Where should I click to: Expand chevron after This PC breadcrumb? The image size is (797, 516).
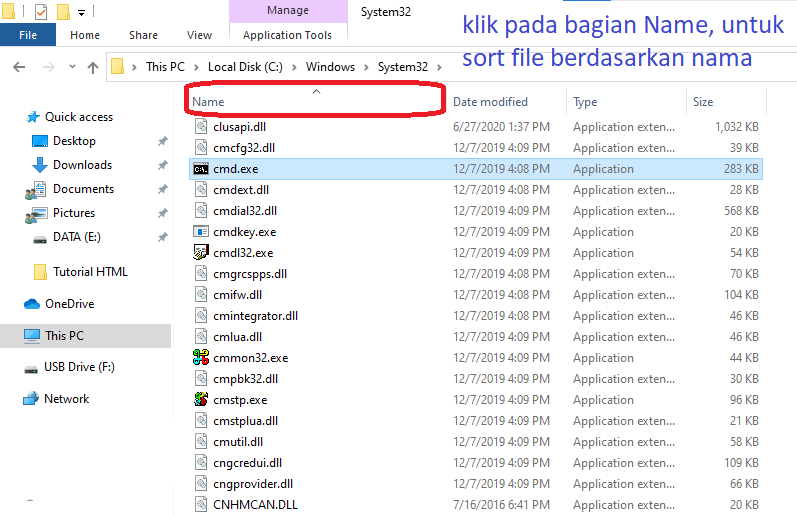(196, 67)
